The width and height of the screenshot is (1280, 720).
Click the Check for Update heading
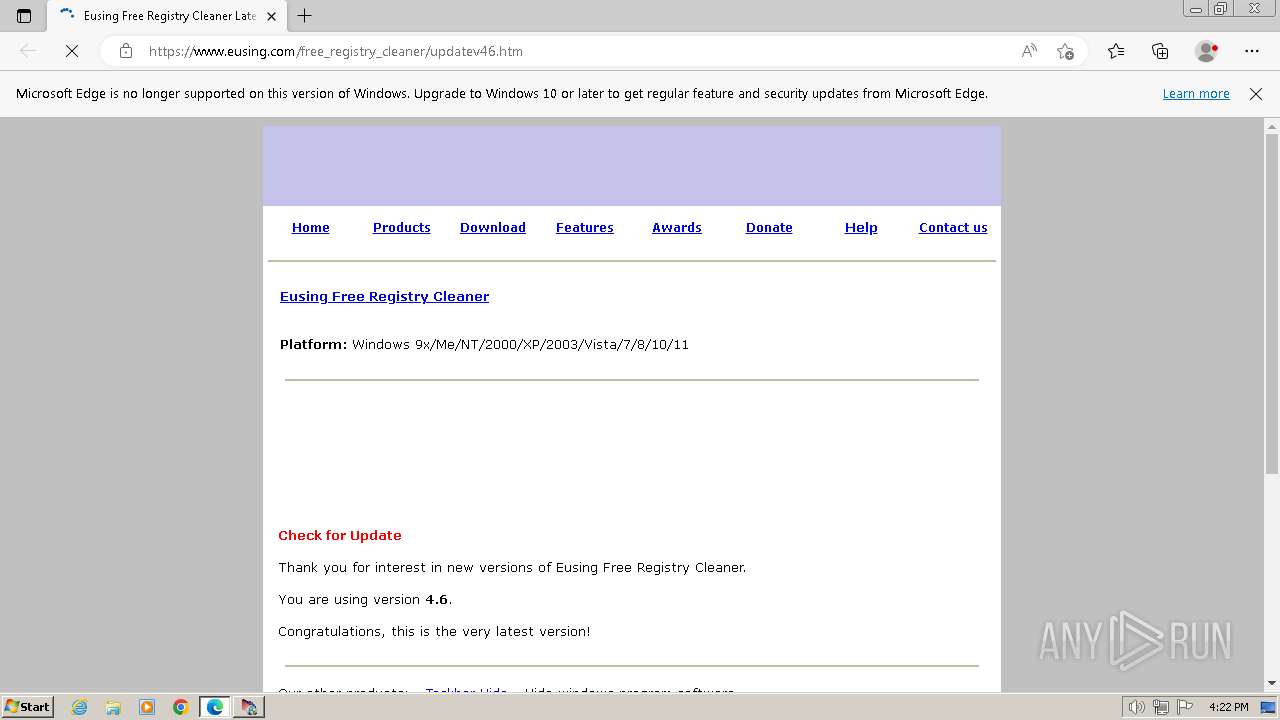[340, 536]
